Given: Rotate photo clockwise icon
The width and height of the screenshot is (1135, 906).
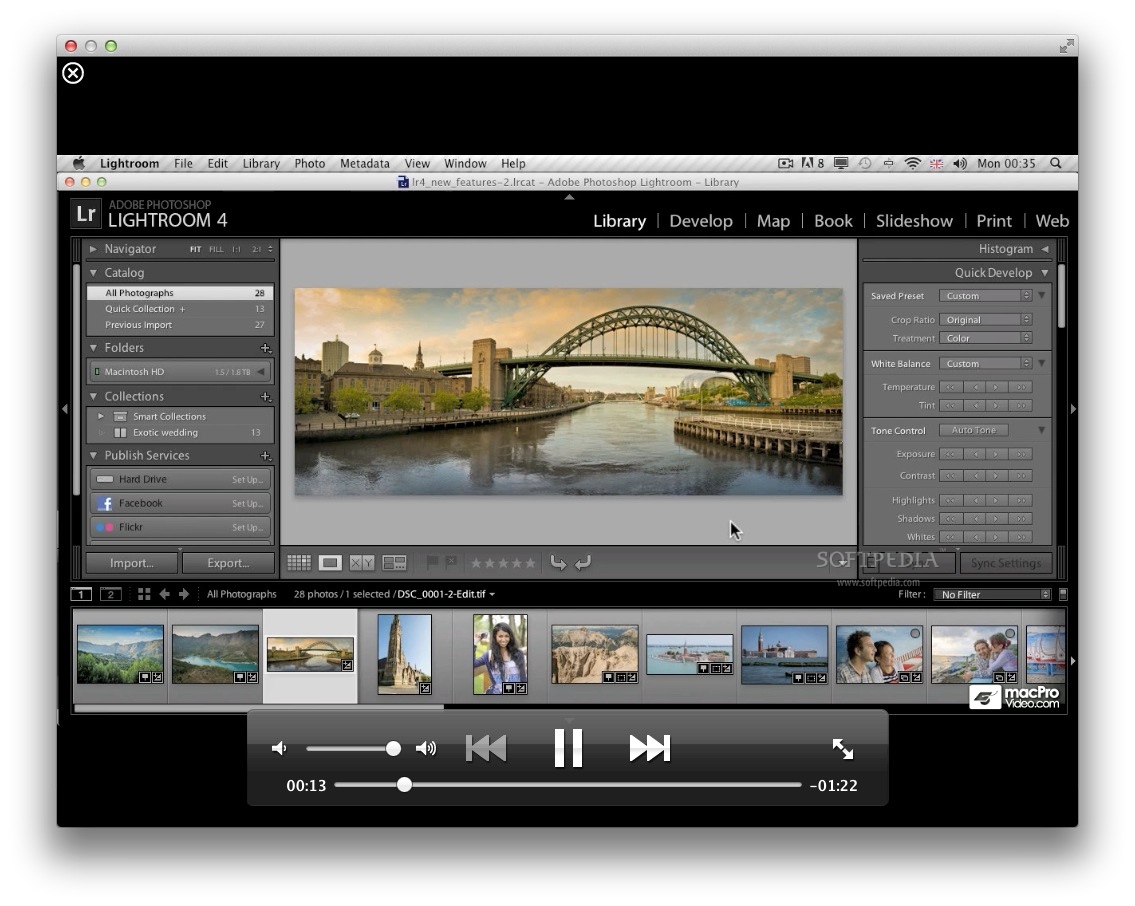Looking at the screenshot, I should [583, 562].
